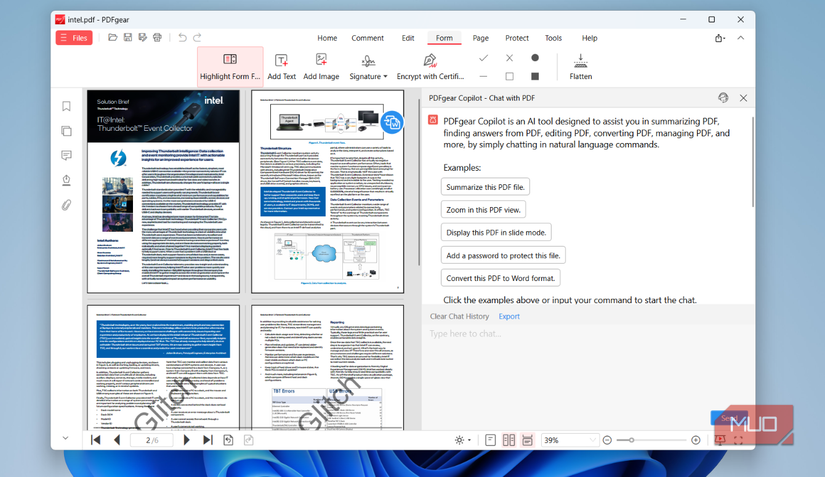Select the line (dash) form tool
825x477 pixels.
pos(484,76)
